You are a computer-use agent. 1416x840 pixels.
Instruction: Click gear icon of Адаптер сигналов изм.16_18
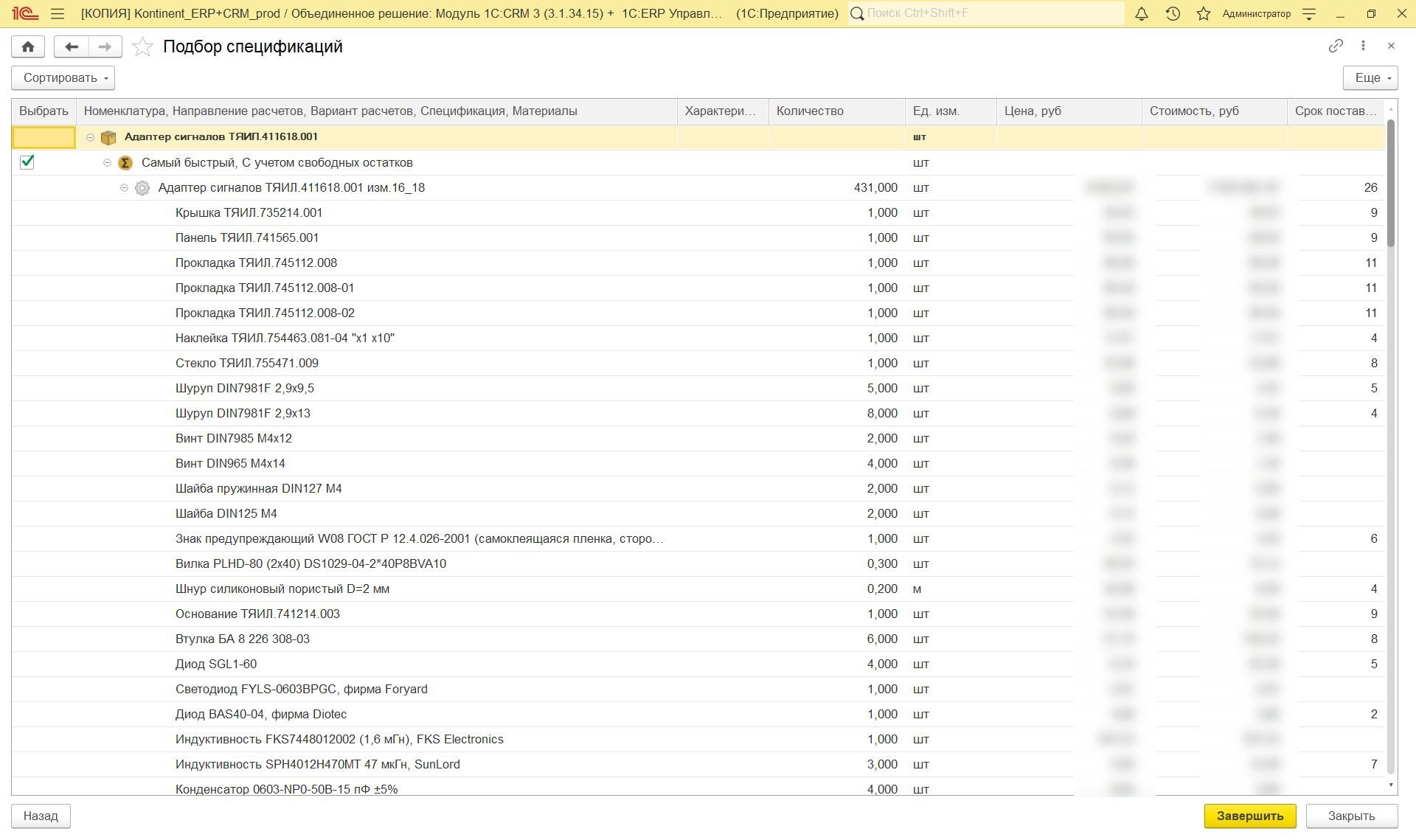[142, 188]
